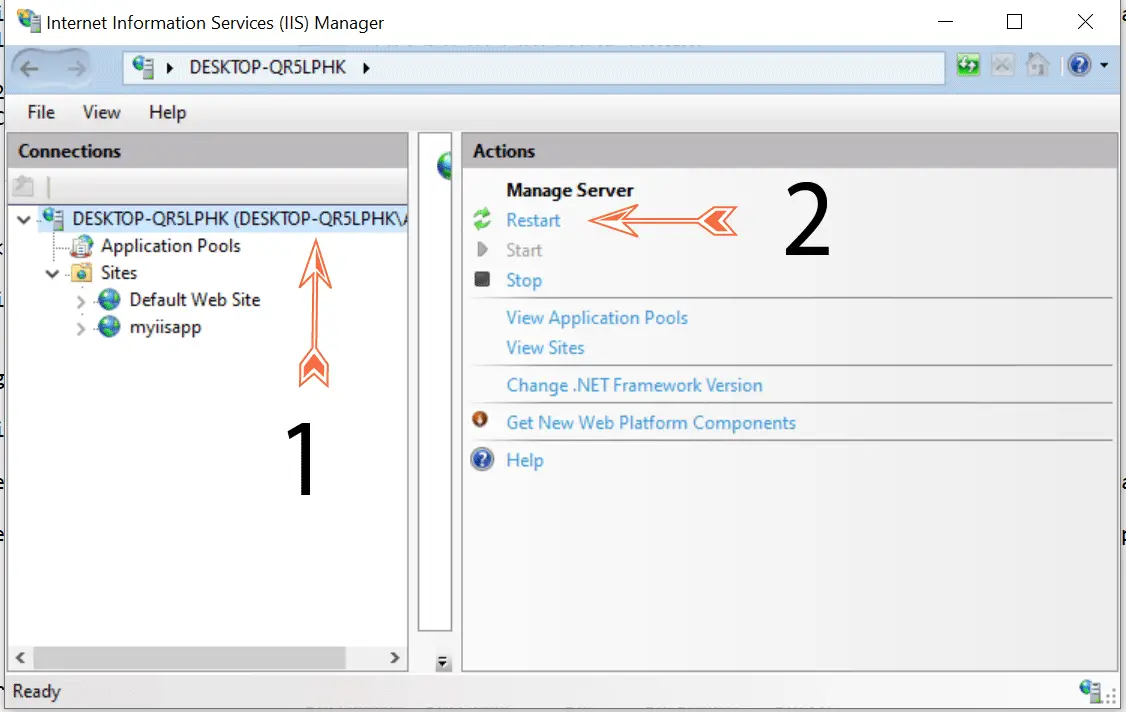
Task: Click Get New Web Platform Components
Action: (651, 422)
